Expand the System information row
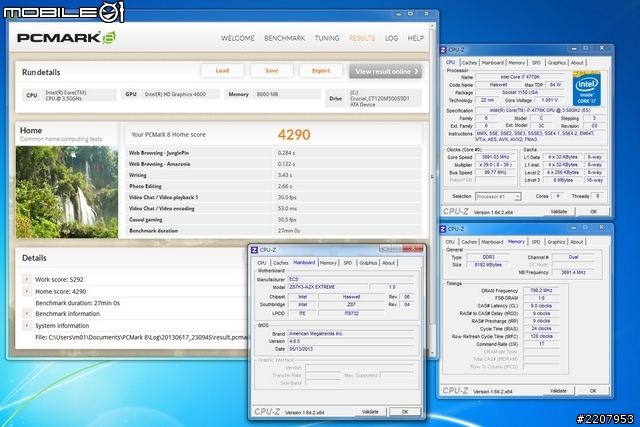 [x=27, y=325]
